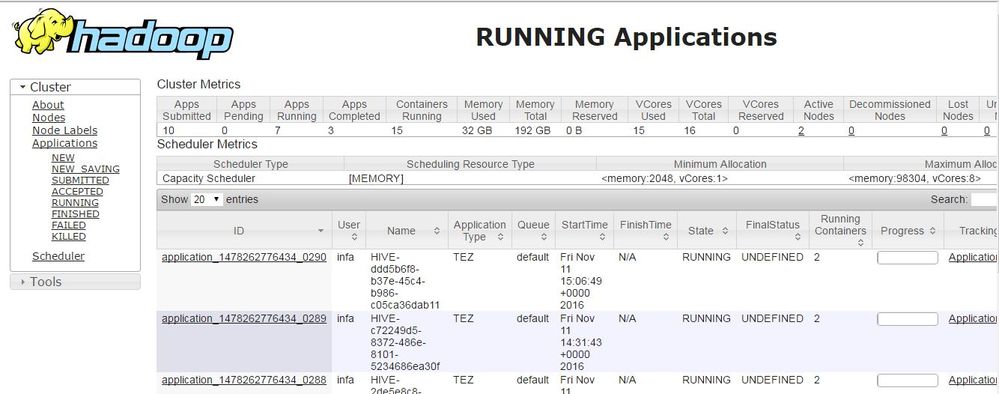The height and width of the screenshot is (394, 999).
Task: Open Decommissioned Nodes count link
Action: (x=851, y=131)
